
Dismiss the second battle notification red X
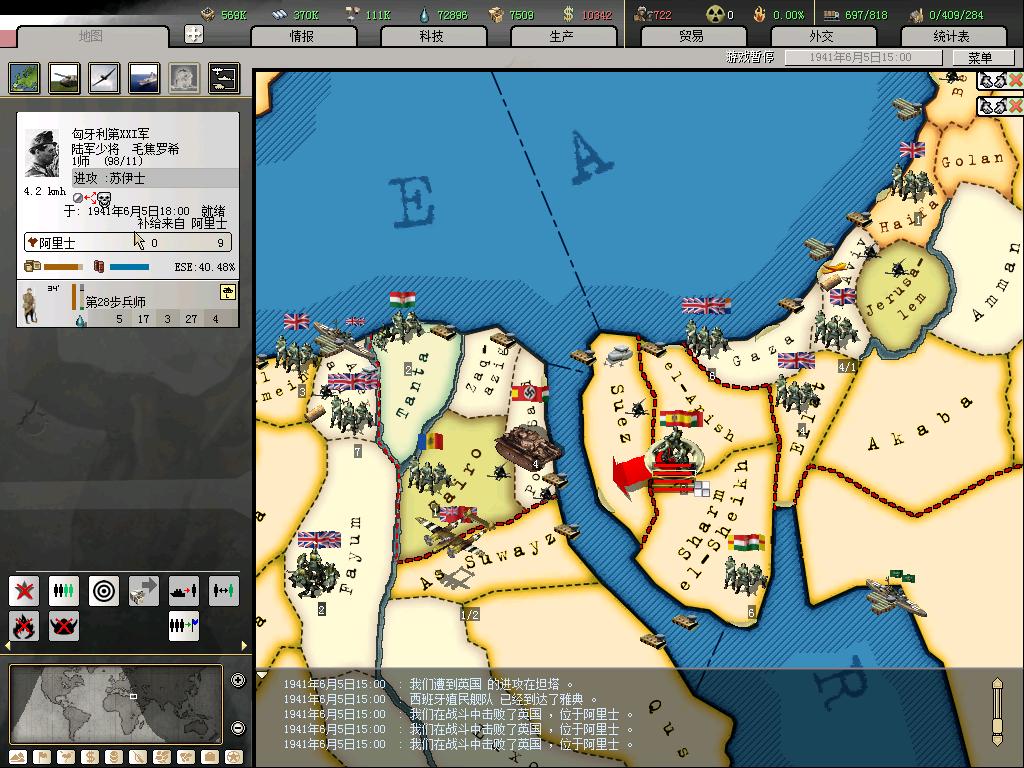1016,105
